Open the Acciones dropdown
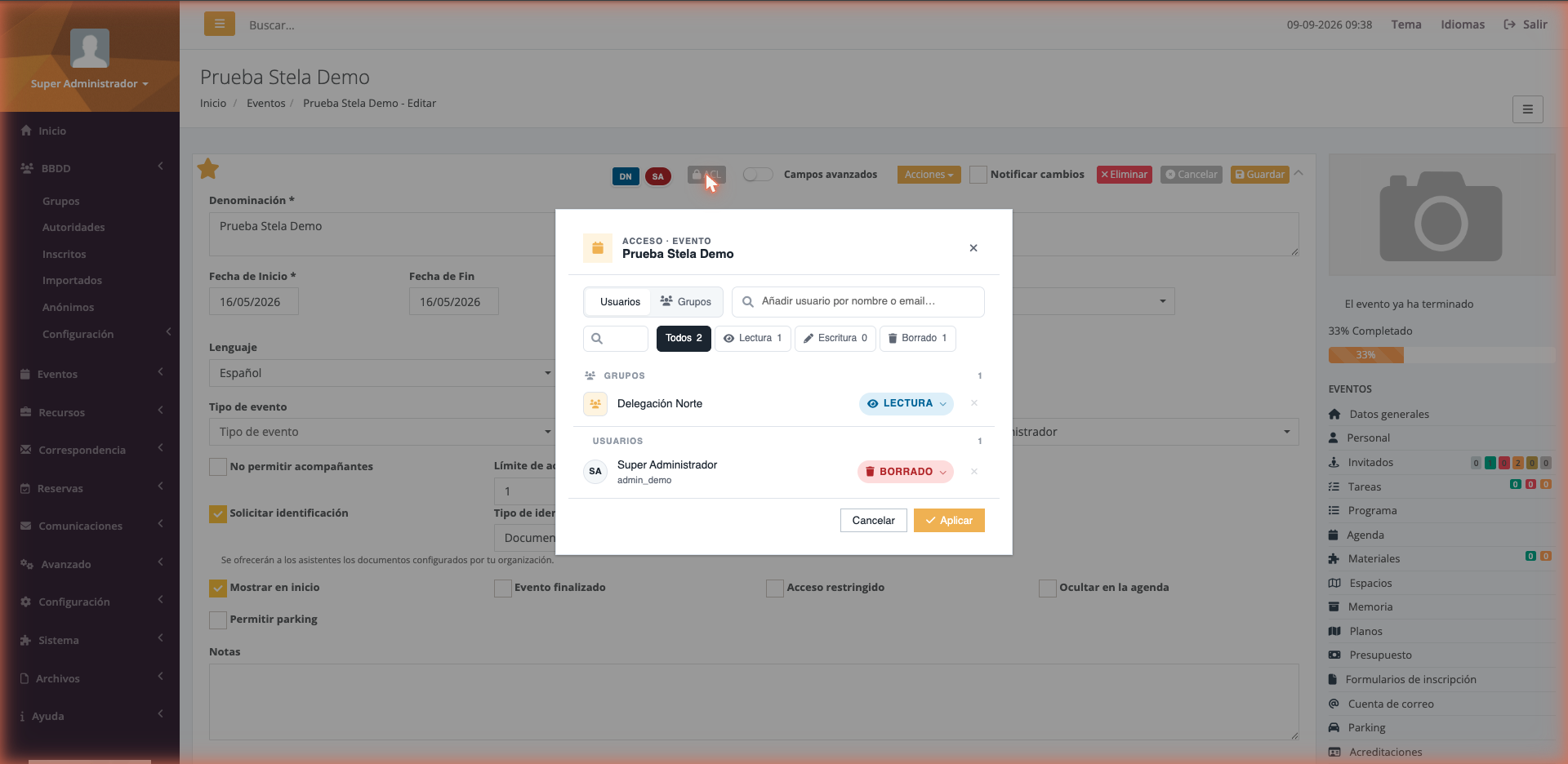The image size is (1568, 764). [x=929, y=175]
